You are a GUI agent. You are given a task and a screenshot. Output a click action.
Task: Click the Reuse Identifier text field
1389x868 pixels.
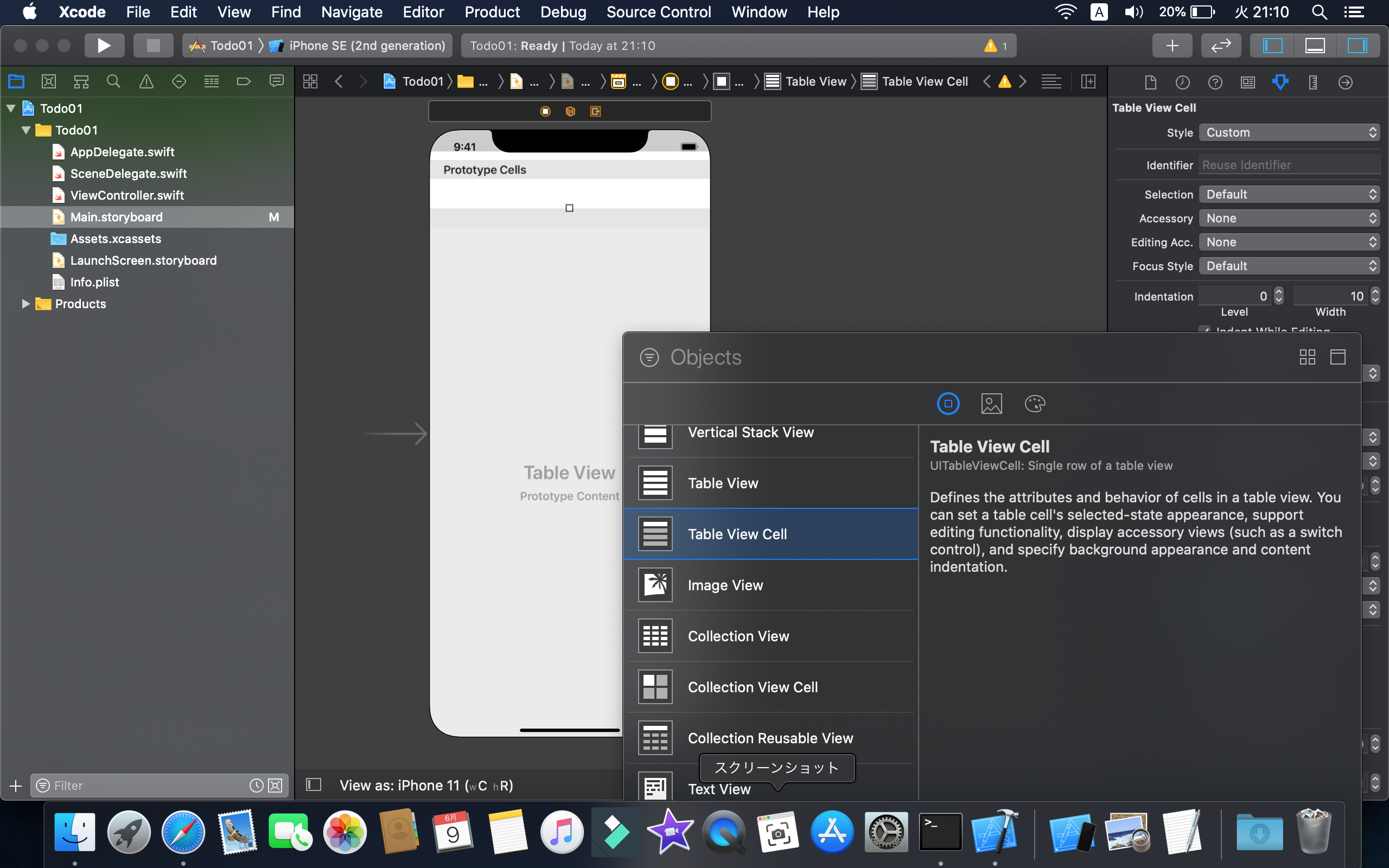coord(1289,165)
